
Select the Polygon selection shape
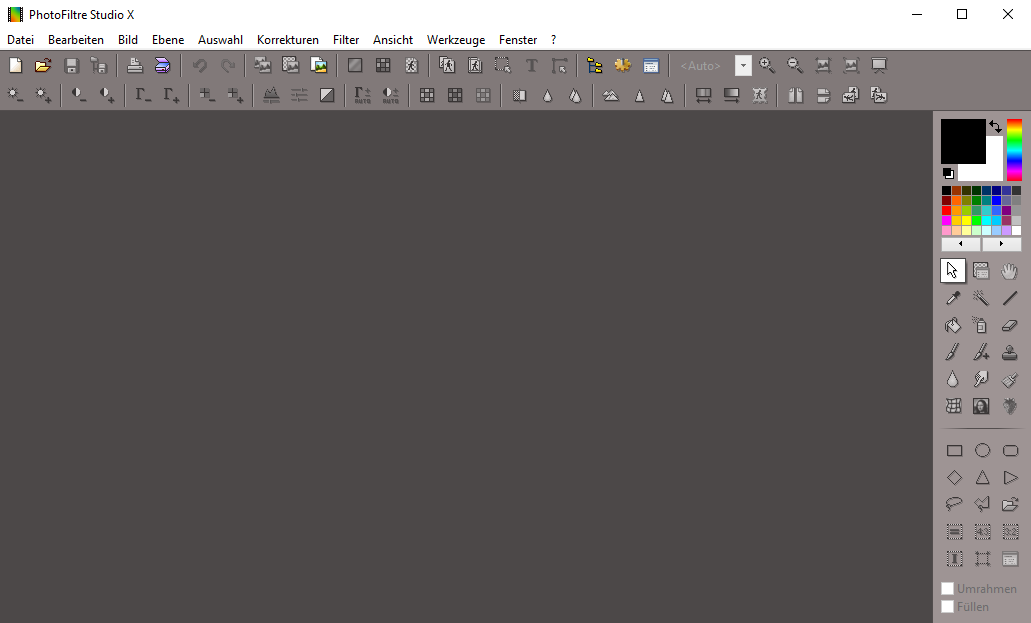point(982,505)
